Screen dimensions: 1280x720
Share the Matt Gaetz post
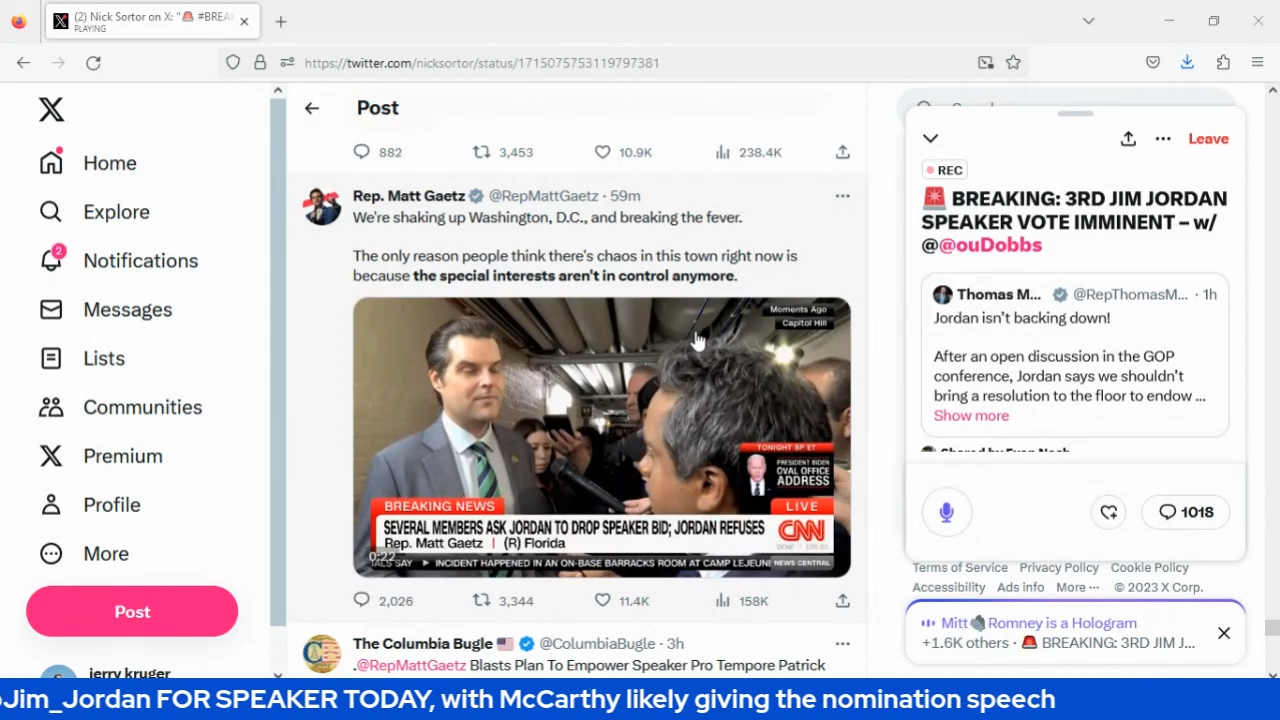click(x=843, y=600)
